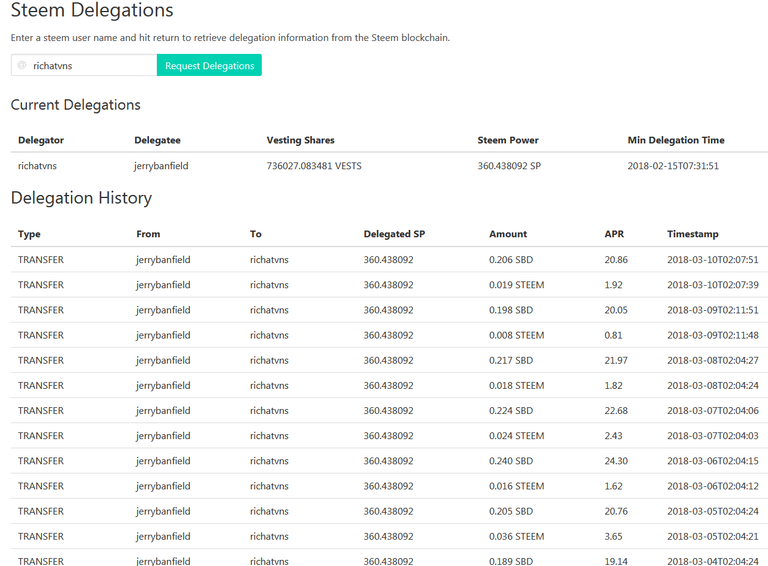Click the 0.036 STEEM amount cell
Viewport: 768px width, 566px height.
(516, 536)
